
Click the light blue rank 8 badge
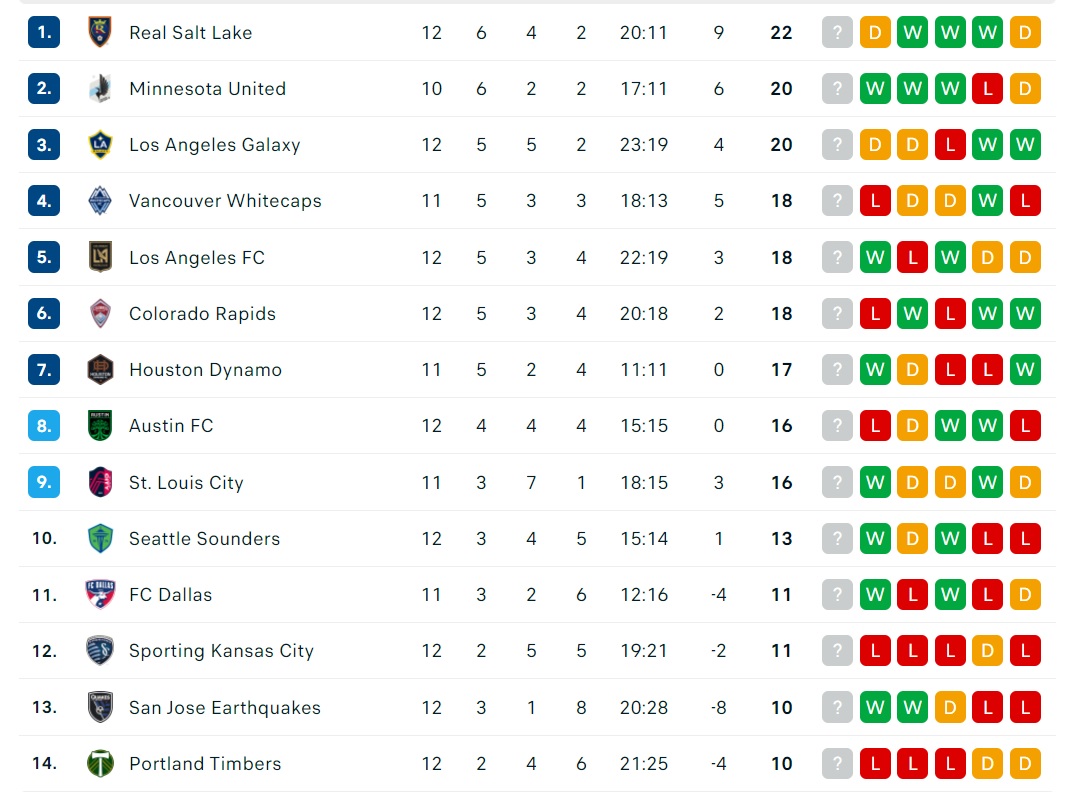44,426
